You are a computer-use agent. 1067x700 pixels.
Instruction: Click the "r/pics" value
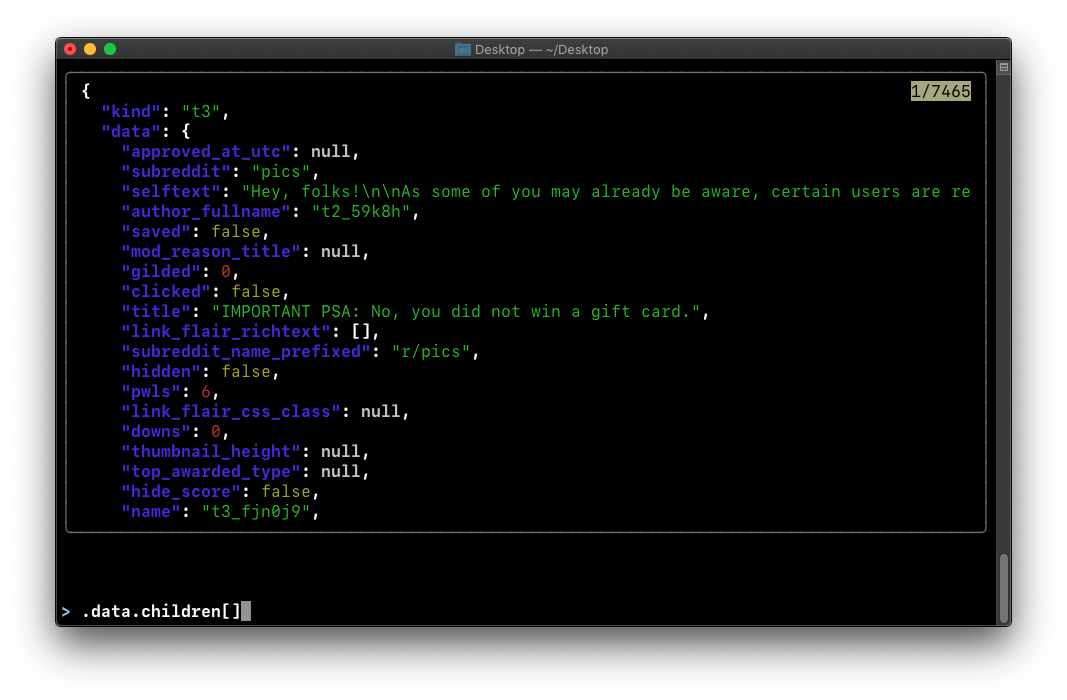pyautogui.click(x=431, y=352)
